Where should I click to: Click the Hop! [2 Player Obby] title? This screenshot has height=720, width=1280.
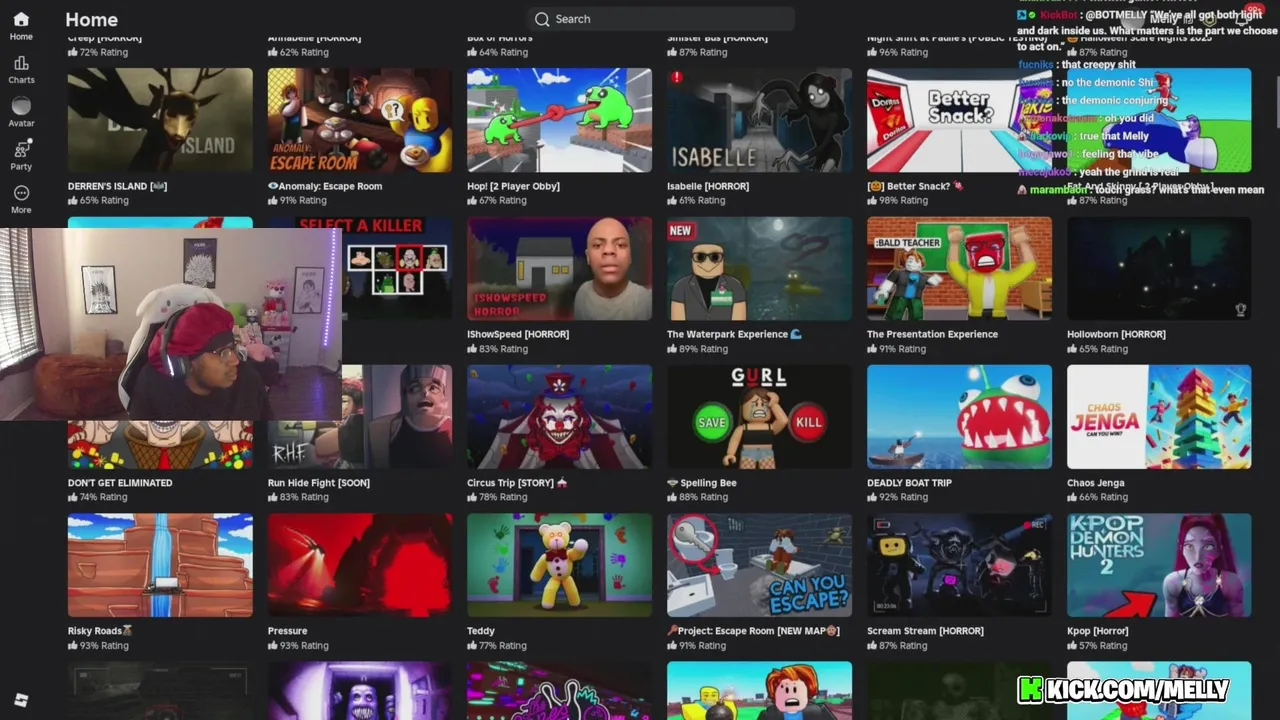513,186
